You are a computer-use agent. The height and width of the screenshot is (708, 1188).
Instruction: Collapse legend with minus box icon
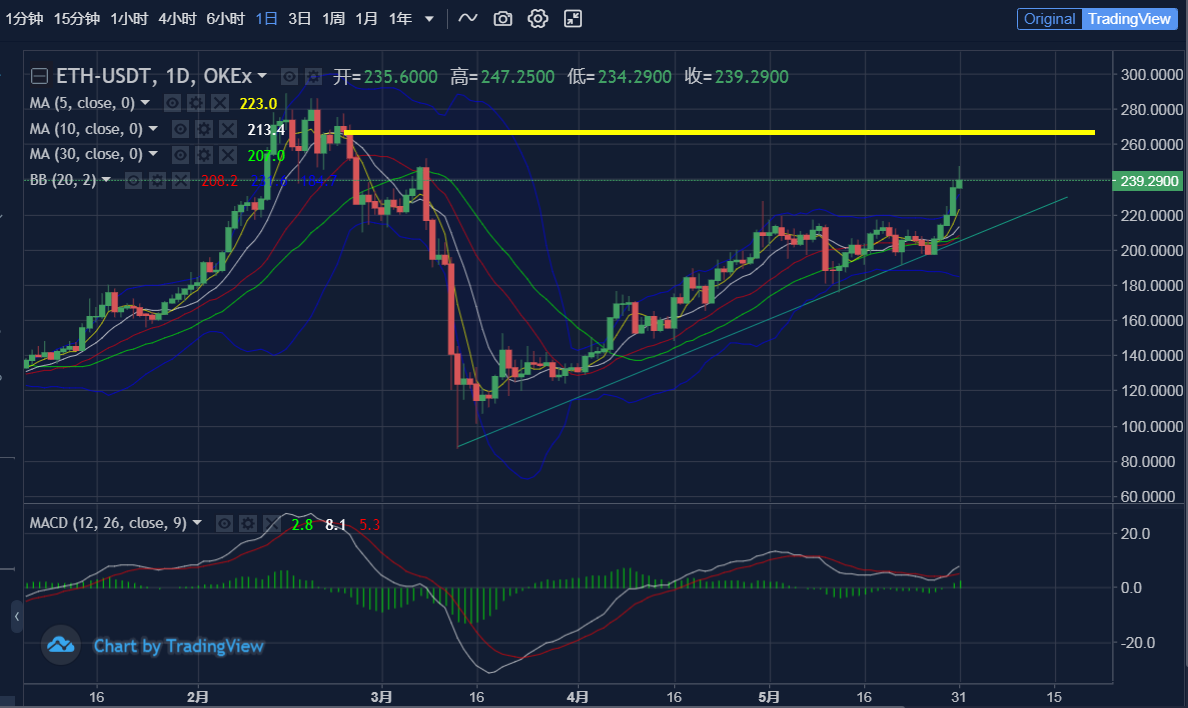tap(39, 76)
